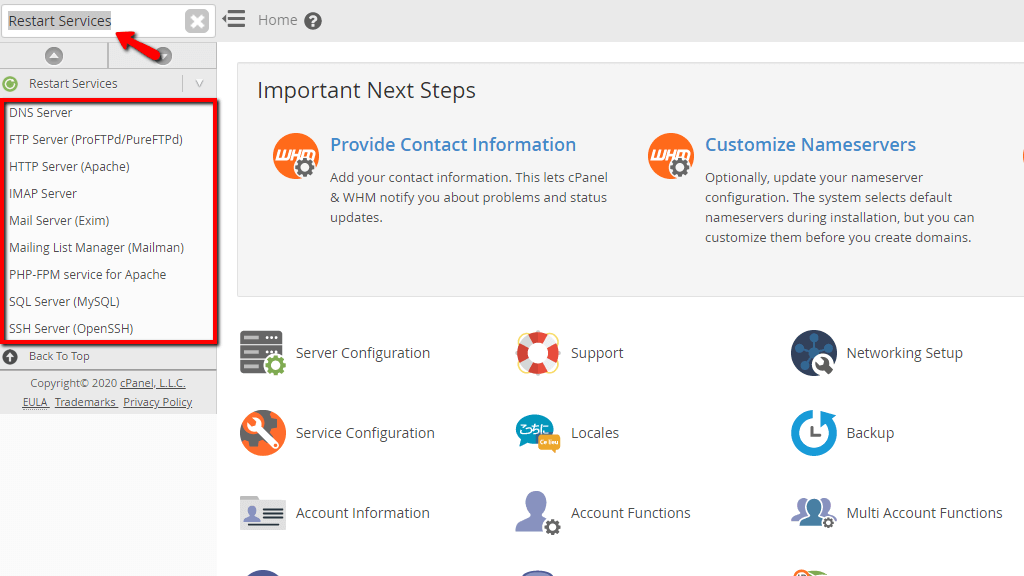Open Customize Nameservers link
This screenshot has height=576, width=1024.
(810, 144)
